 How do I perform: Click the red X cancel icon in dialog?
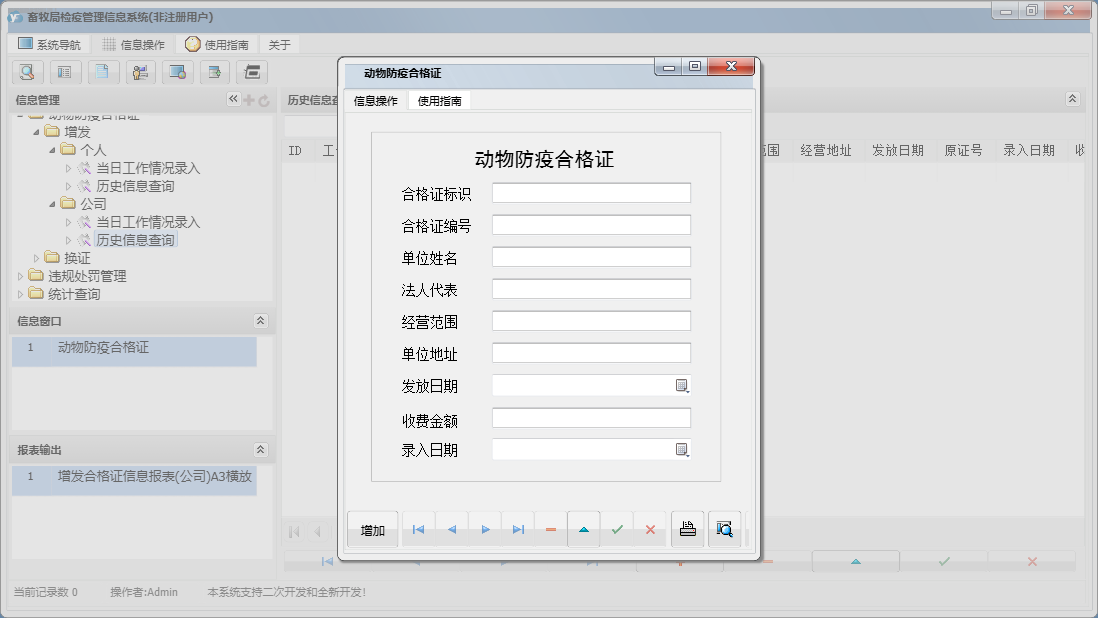[x=649, y=530]
